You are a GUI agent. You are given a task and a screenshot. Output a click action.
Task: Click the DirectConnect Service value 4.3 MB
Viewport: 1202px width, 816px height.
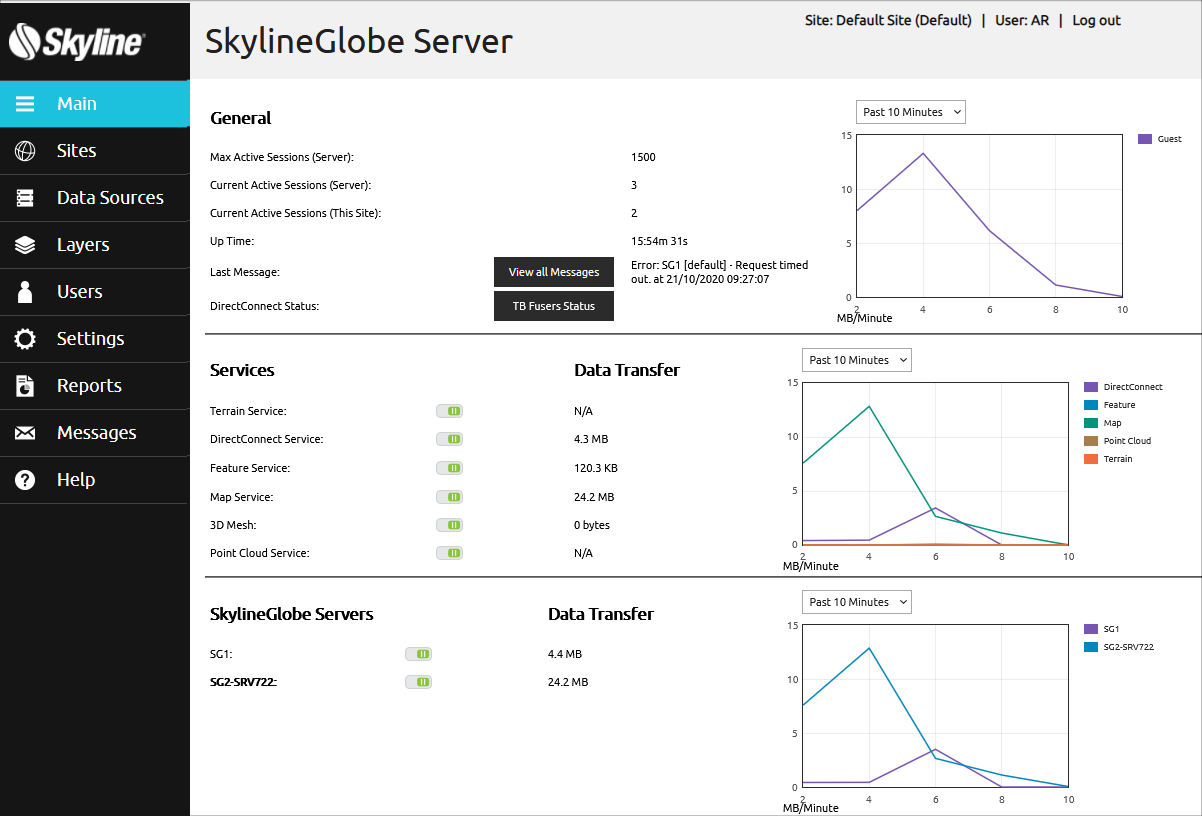pyautogui.click(x=591, y=439)
